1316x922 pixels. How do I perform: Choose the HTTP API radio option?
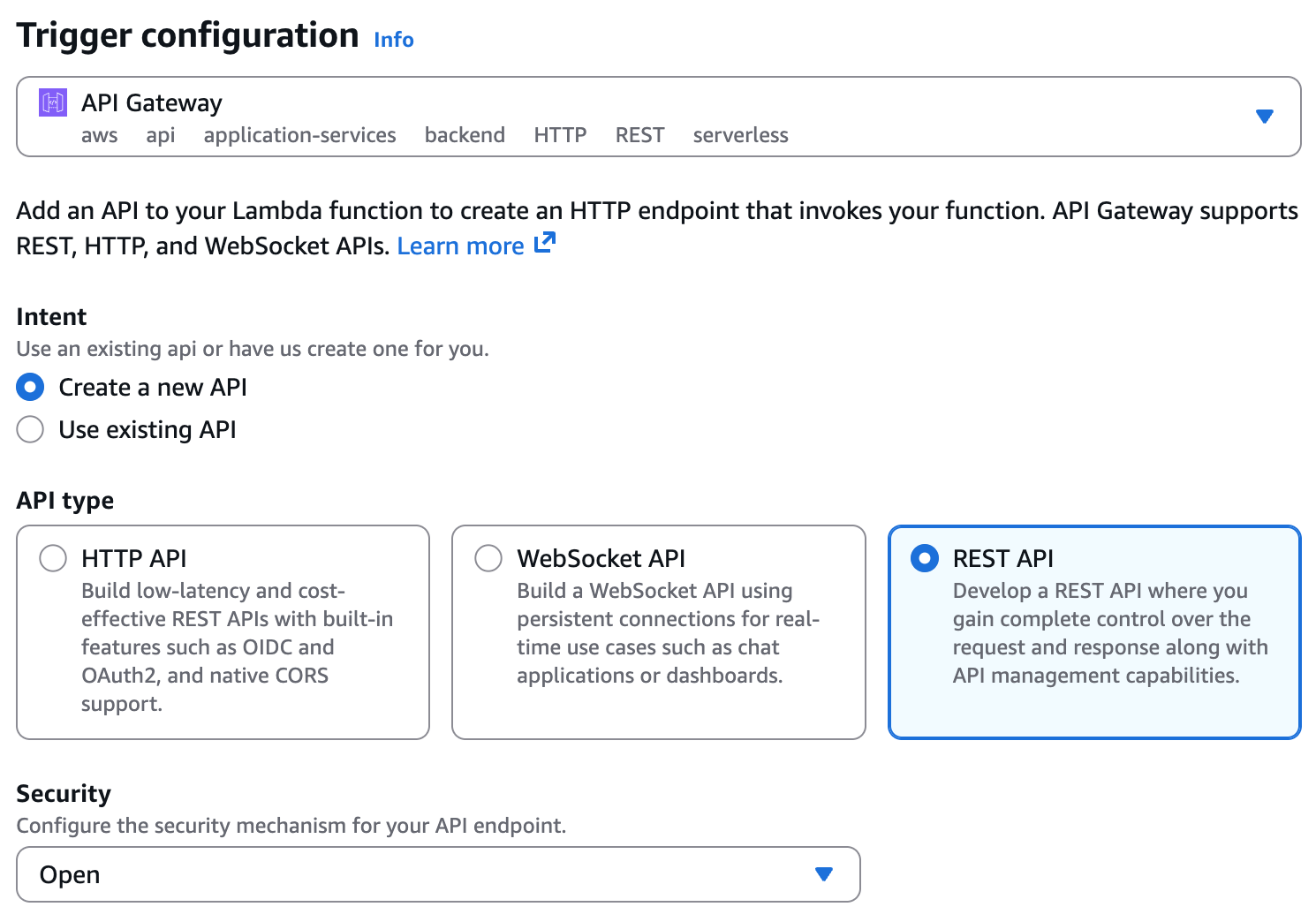pos(53,558)
